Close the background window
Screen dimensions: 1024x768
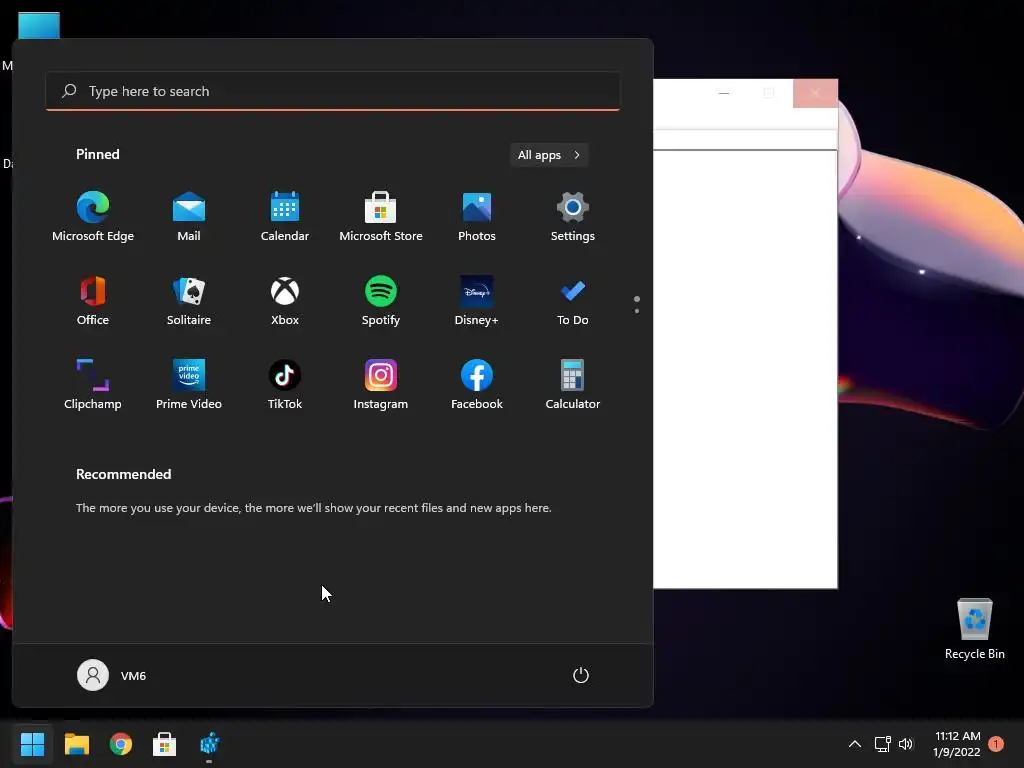coord(815,93)
